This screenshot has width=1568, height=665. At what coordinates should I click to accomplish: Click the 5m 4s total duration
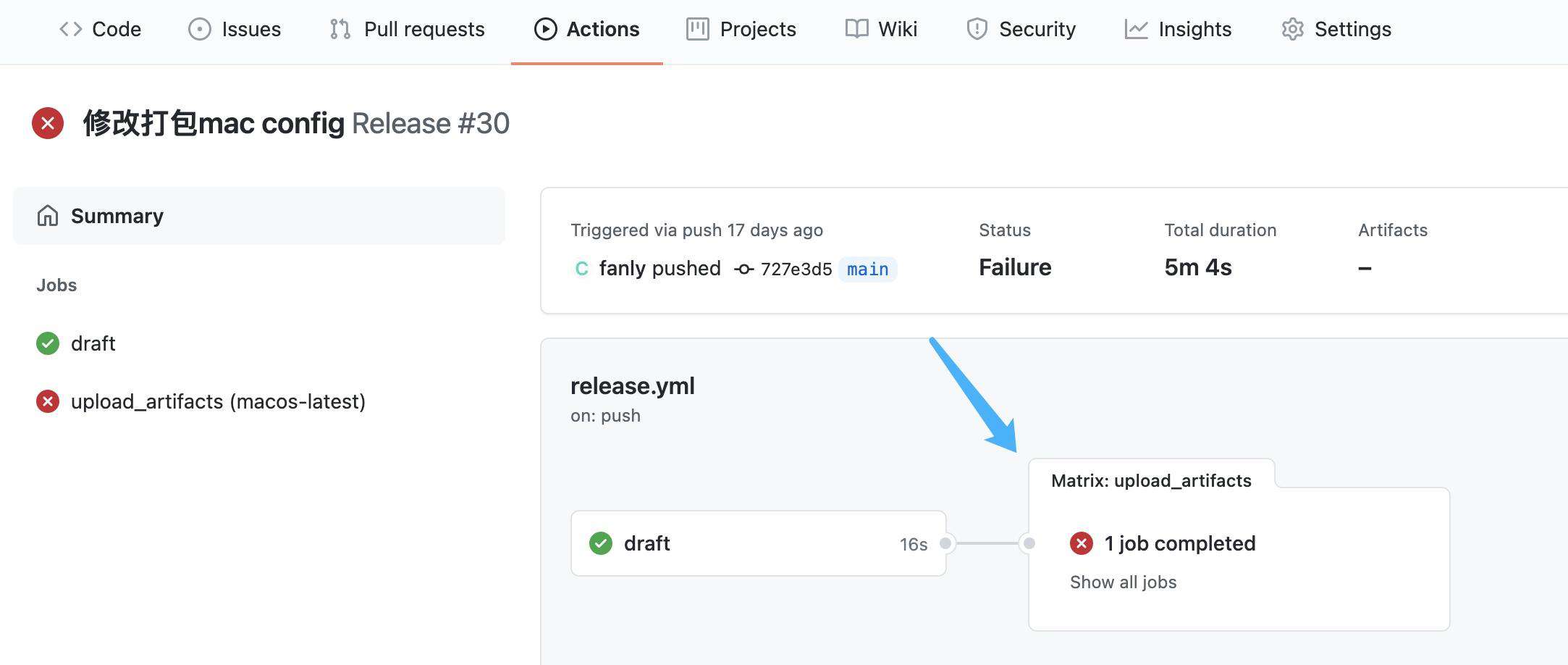tap(1198, 267)
